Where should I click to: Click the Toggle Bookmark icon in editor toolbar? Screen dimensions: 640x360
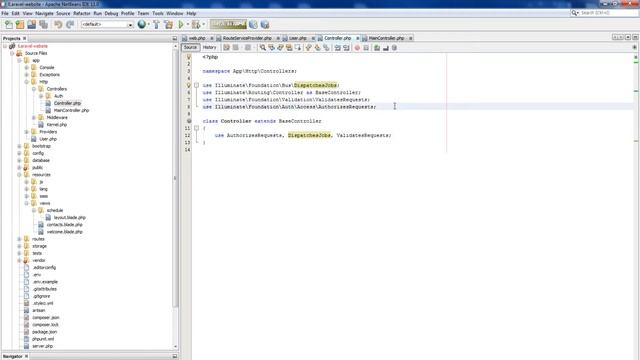coord(326,48)
